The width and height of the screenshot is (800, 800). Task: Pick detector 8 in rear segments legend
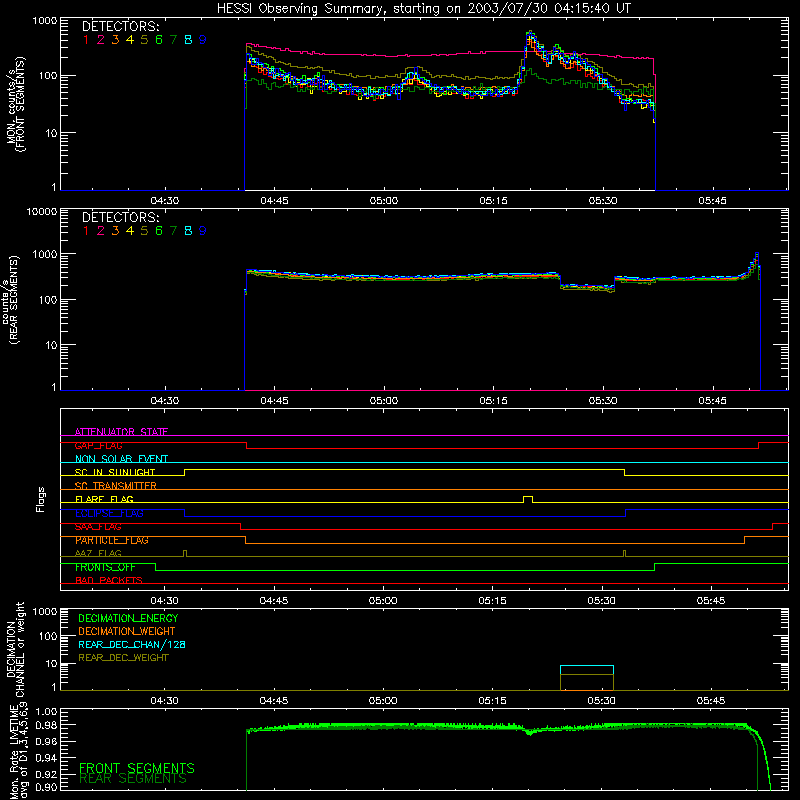tap(188, 231)
